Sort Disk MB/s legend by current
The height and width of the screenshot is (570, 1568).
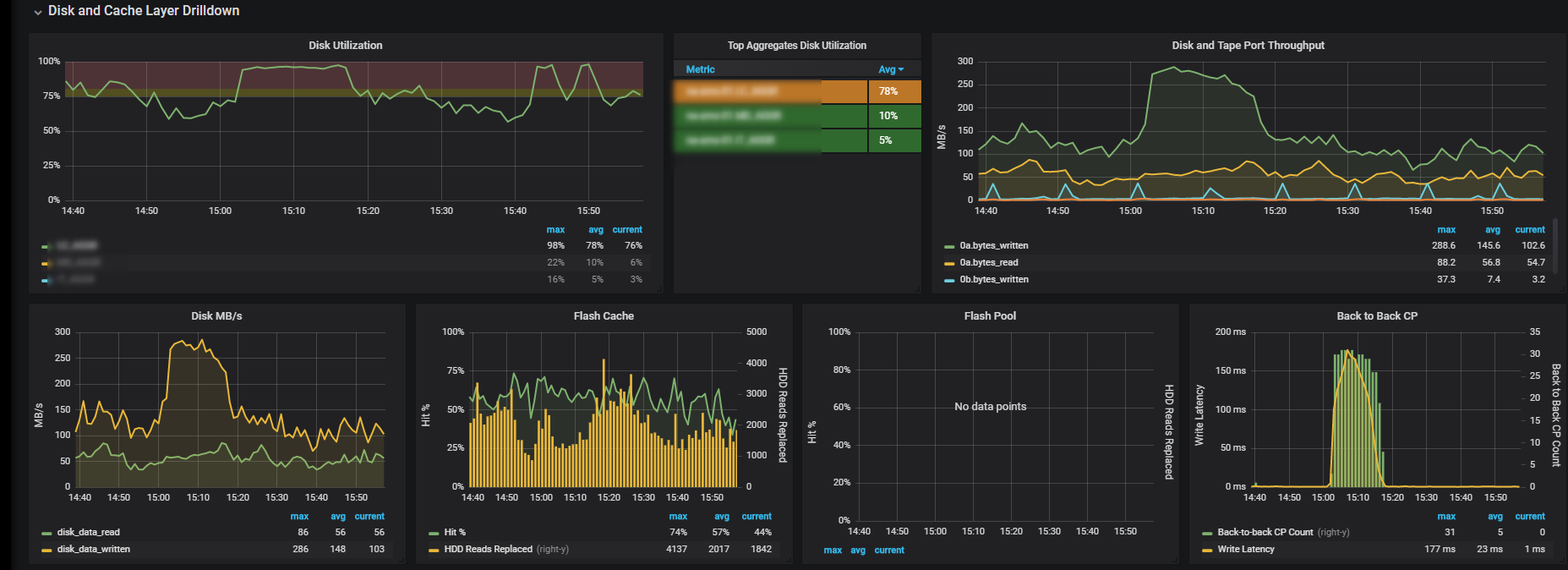point(369,516)
